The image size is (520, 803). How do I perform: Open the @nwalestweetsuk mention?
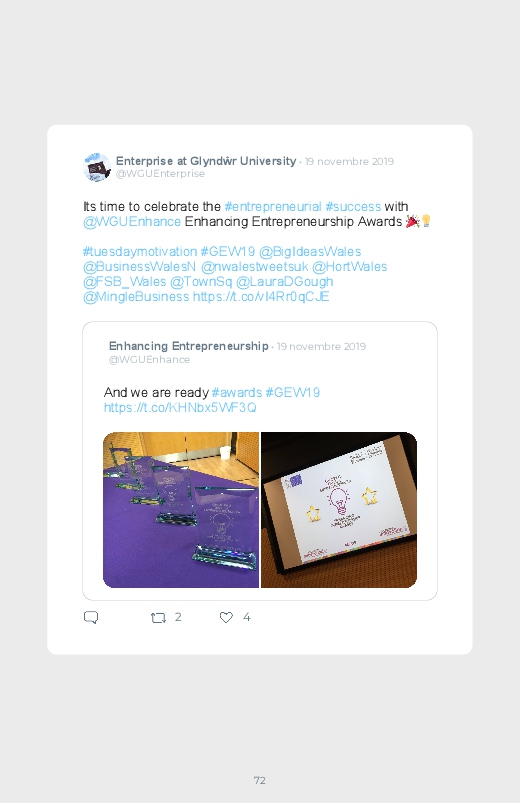tap(255, 267)
